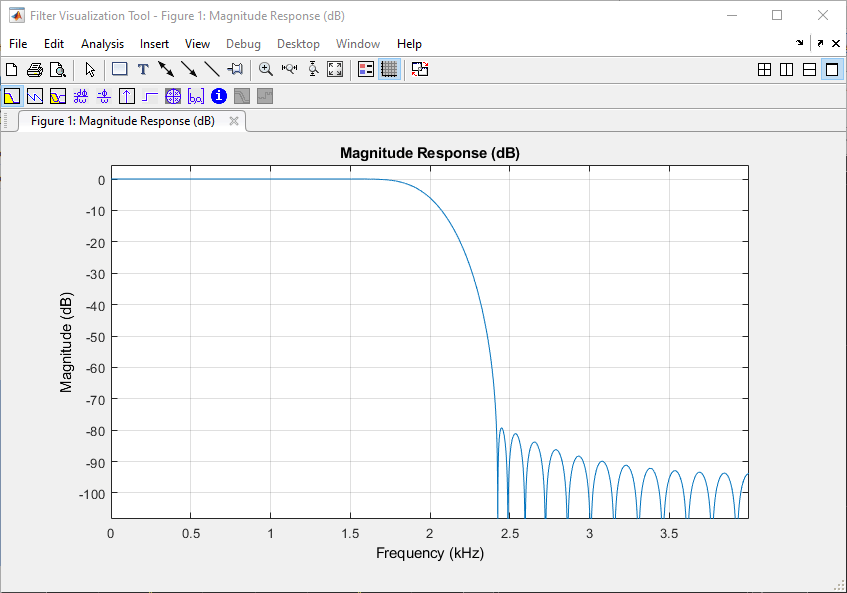This screenshot has height=593, width=847.
Task: Select the Edit Plot arrow pointer tool
Action: [90, 70]
